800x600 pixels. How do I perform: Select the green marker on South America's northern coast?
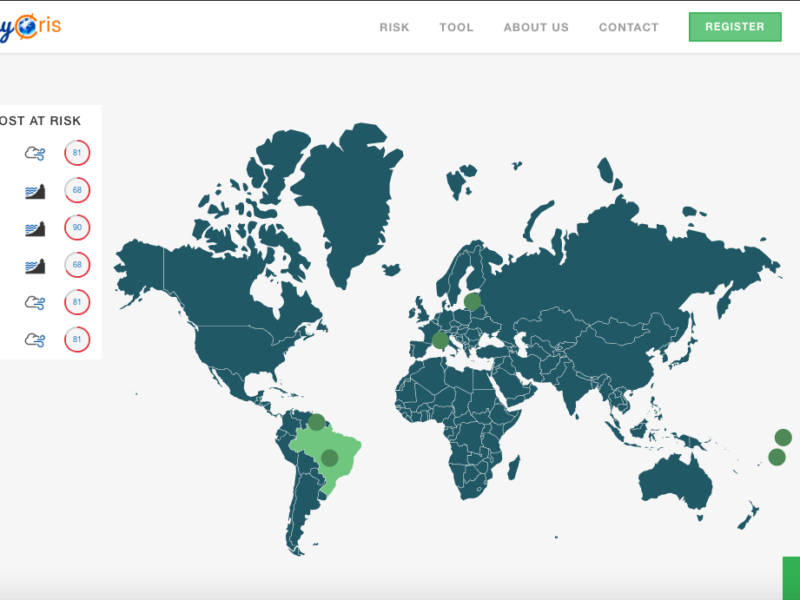[x=316, y=422]
